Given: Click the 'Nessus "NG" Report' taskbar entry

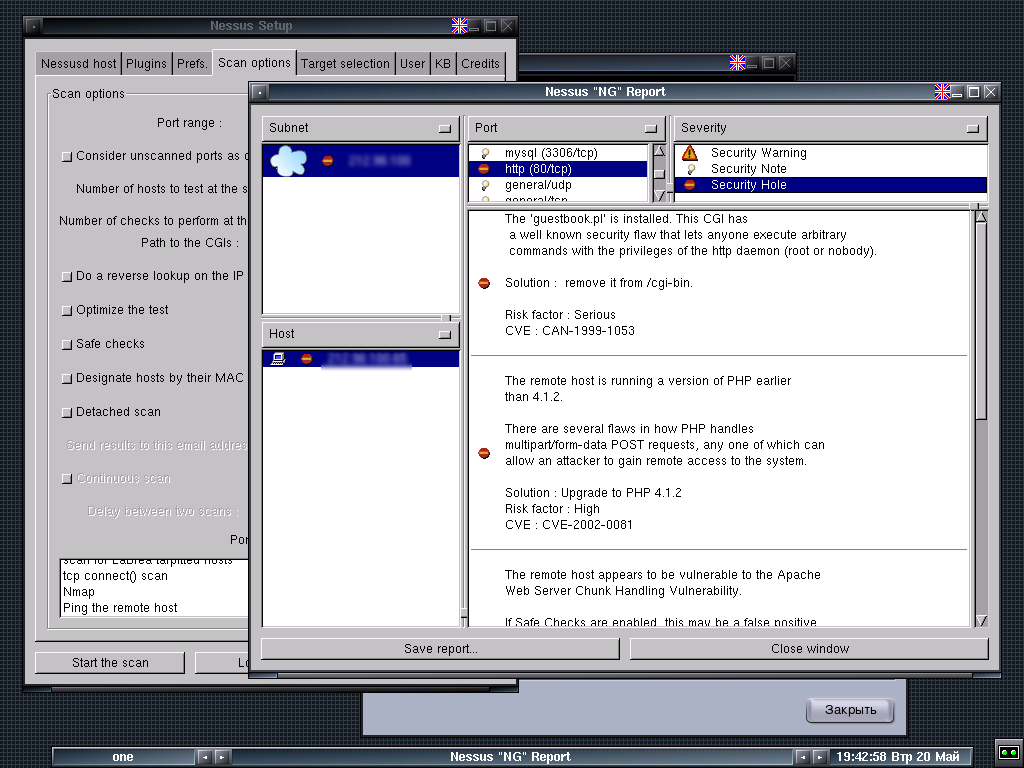Looking at the screenshot, I should coord(510,757).
